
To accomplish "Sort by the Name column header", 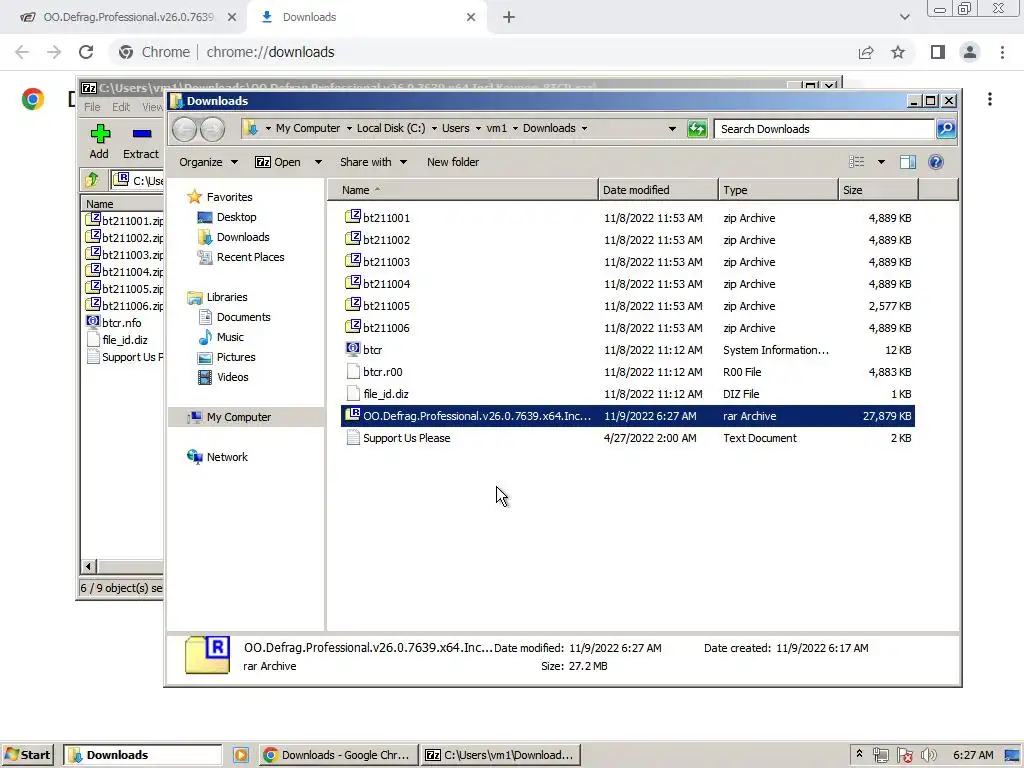I will (463, 190).
